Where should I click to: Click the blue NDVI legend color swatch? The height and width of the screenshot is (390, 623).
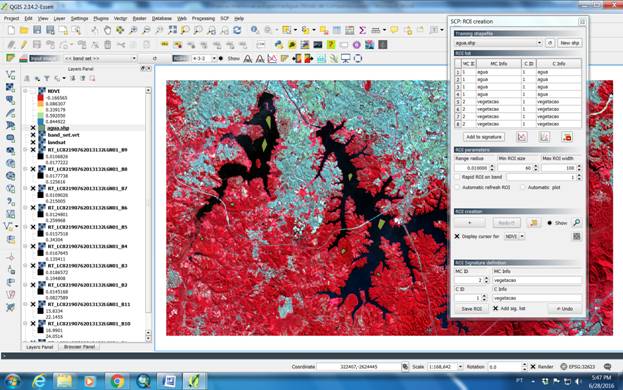(41, 122)
